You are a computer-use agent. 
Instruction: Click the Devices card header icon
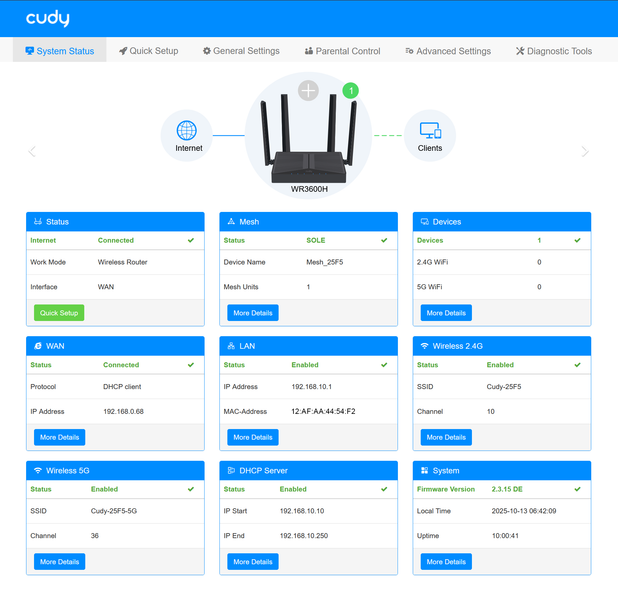(x=424, y=222)
